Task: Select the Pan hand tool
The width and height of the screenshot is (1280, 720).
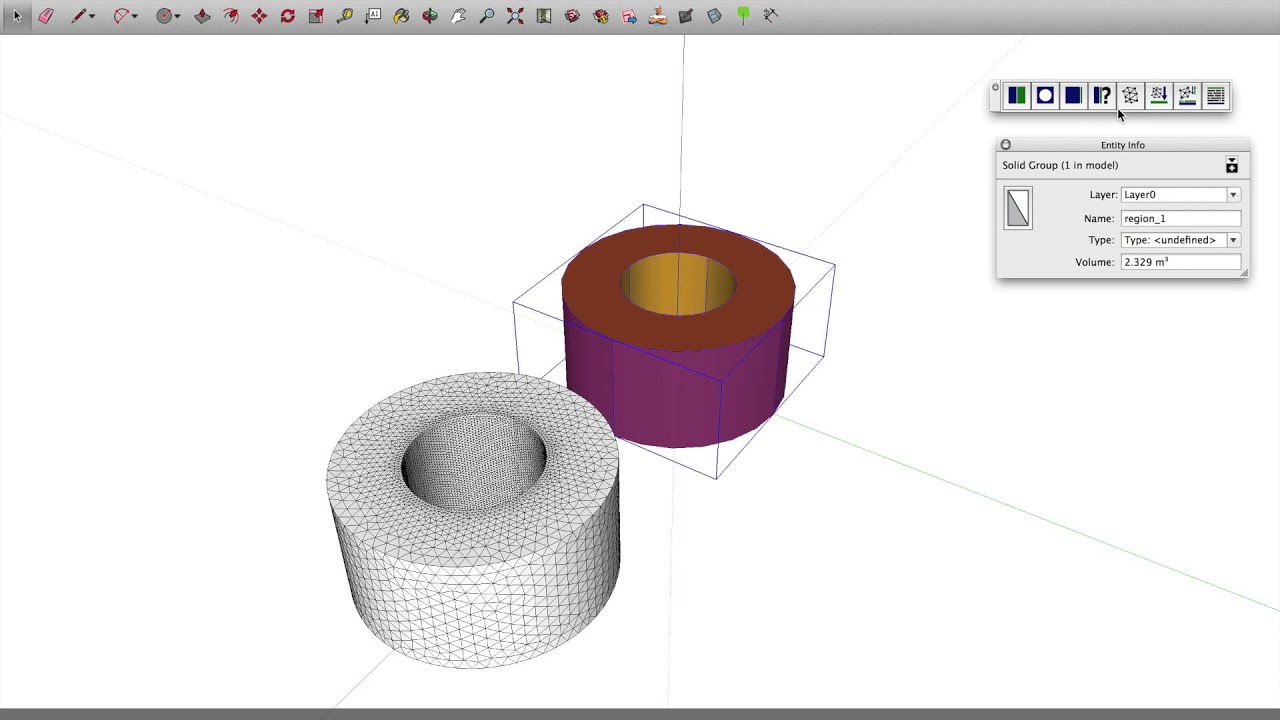Action: [459, 15]
